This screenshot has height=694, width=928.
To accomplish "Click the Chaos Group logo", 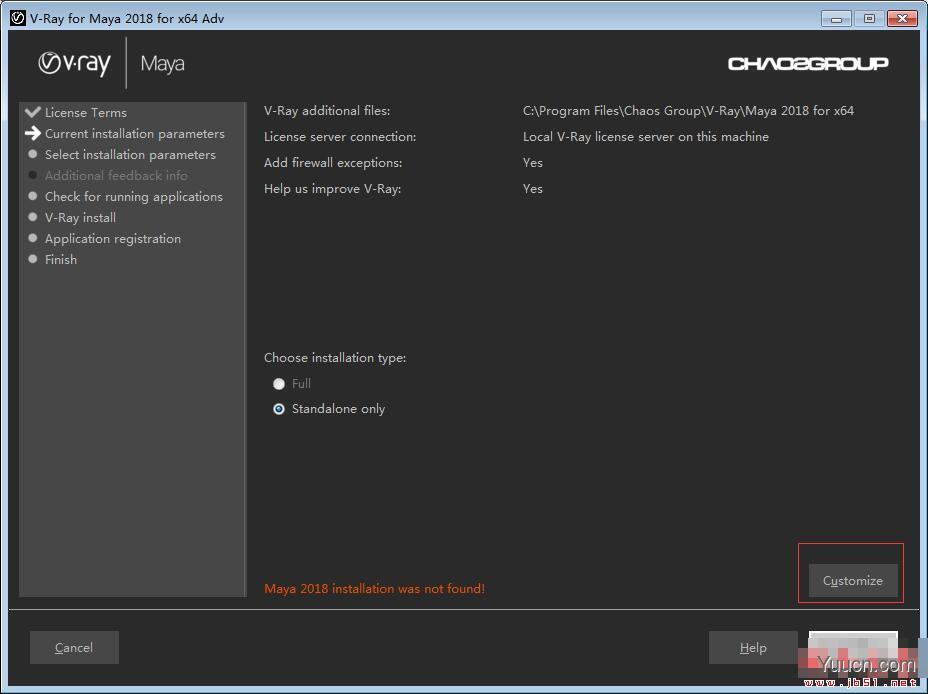I will 808,64.
